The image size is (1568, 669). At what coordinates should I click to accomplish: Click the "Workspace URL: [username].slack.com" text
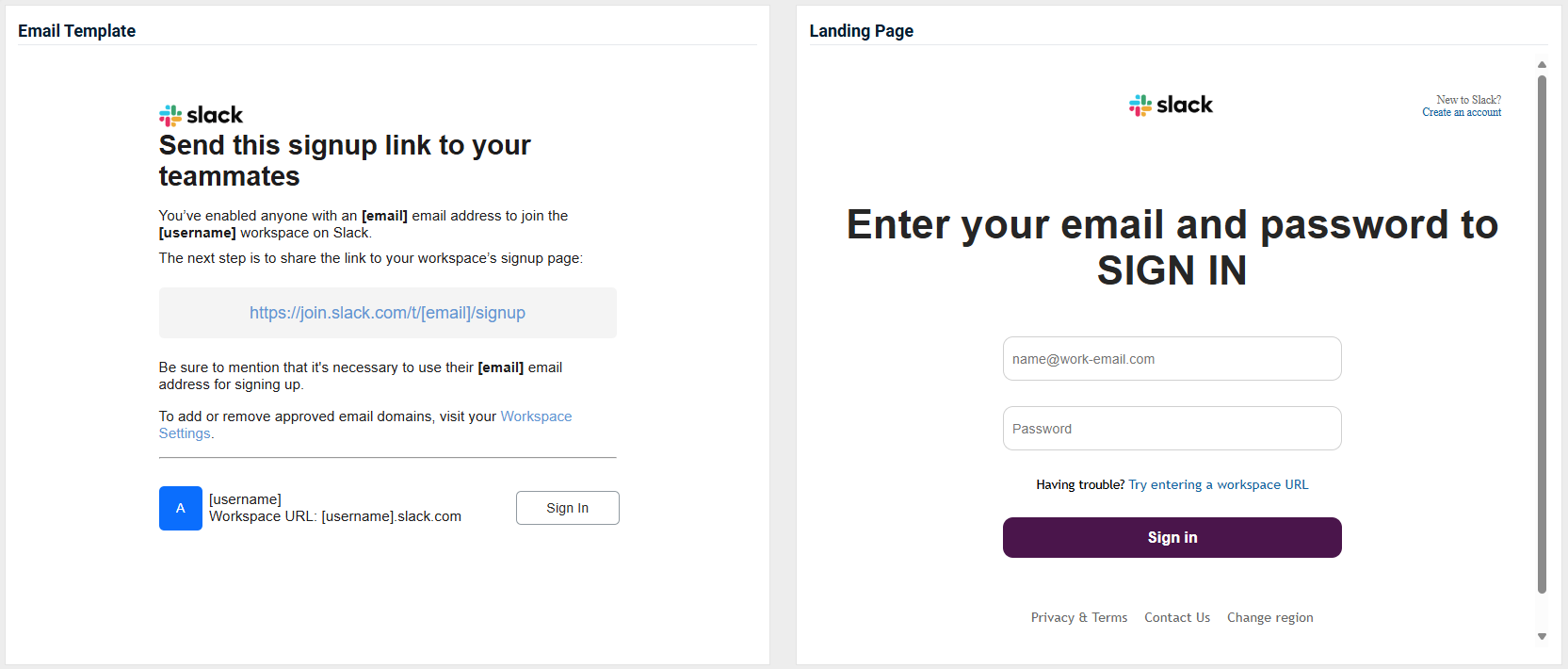coord(335,516)
